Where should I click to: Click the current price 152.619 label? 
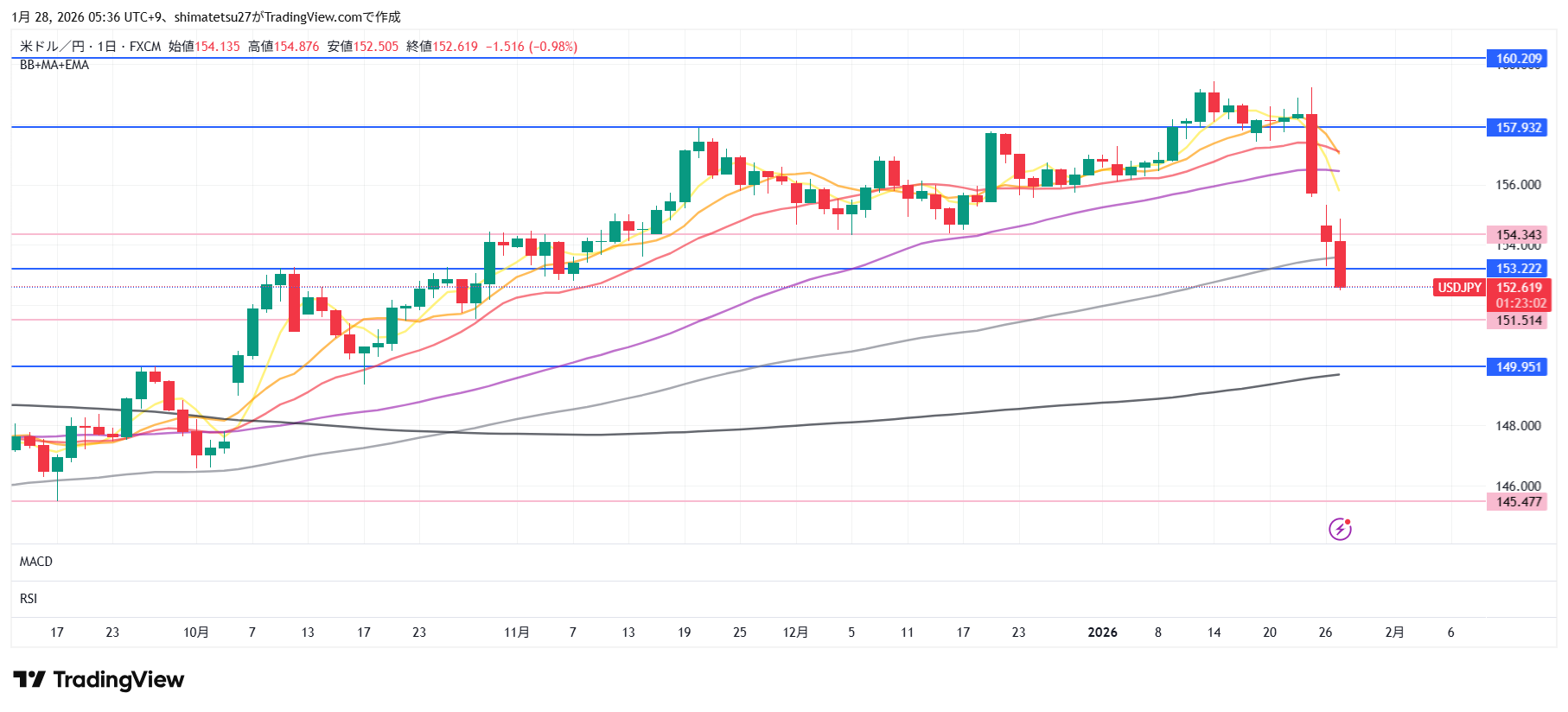(1519, 288)
